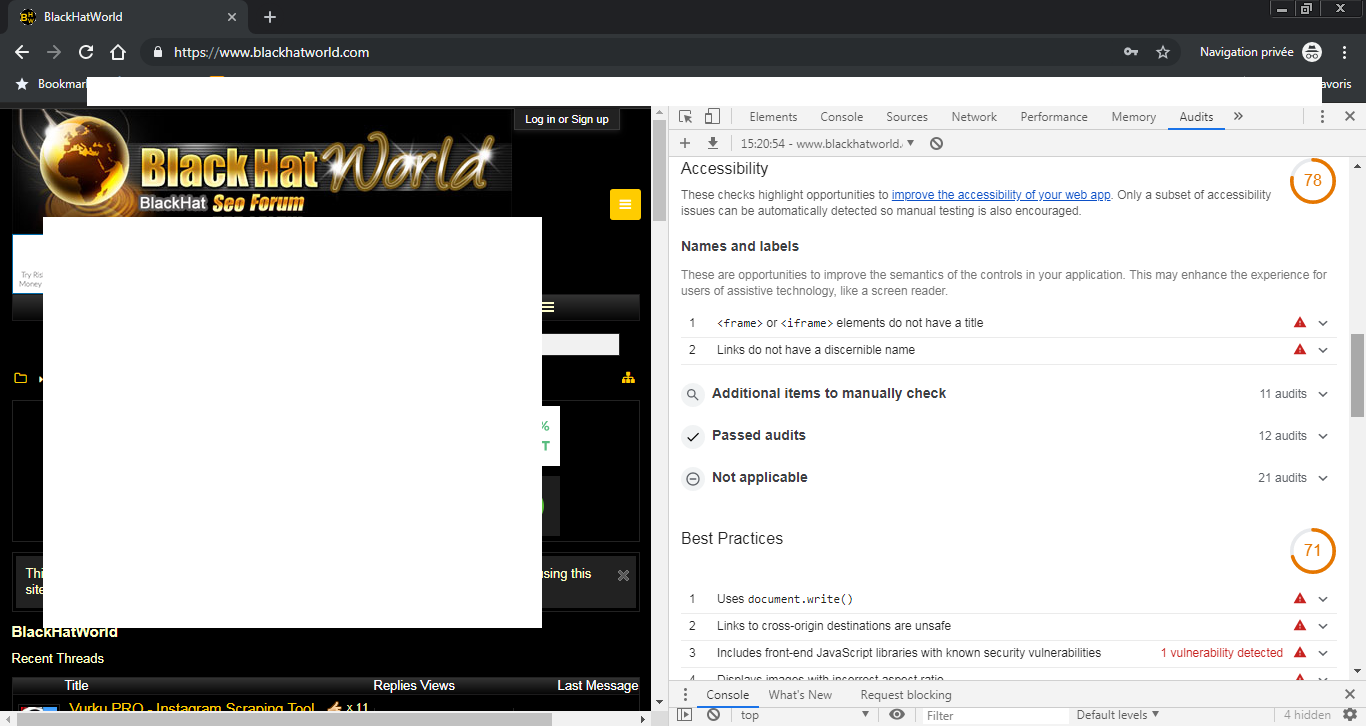The image size is (1366, 726).
Task: Click the incognito profile icon
Action: 1313,52
